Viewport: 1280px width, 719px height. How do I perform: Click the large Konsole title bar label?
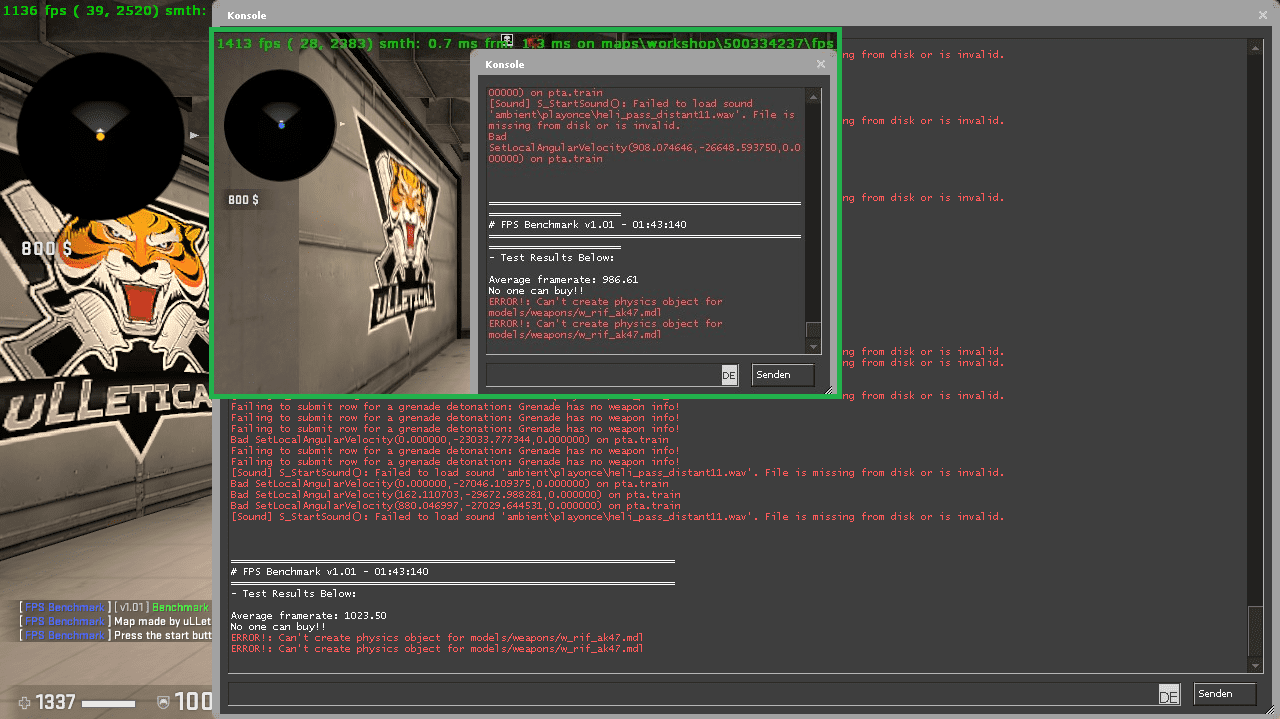click(x=247, y=16)
